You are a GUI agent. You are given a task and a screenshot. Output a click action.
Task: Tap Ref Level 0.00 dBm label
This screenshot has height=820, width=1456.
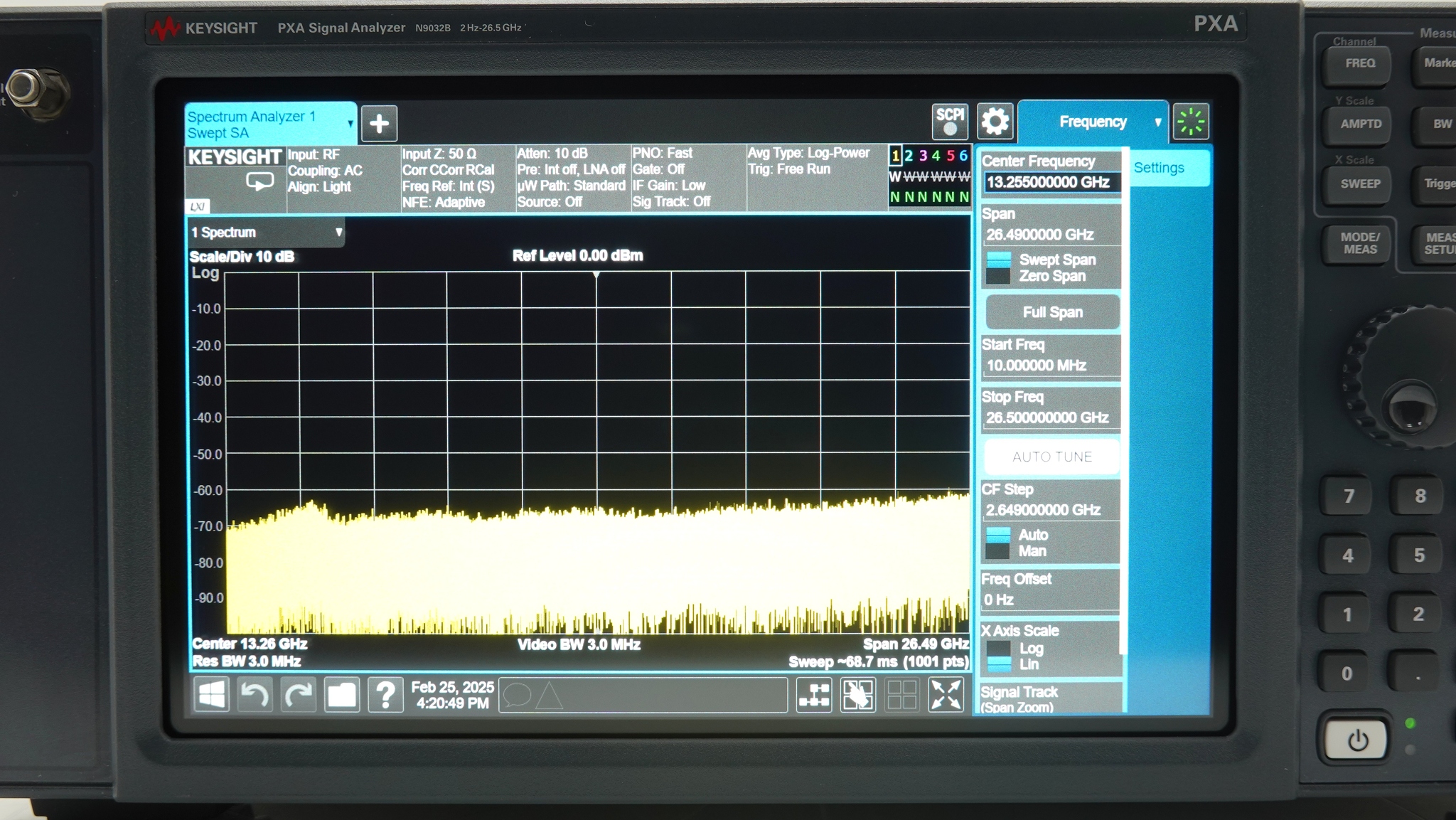click(577, 255)
